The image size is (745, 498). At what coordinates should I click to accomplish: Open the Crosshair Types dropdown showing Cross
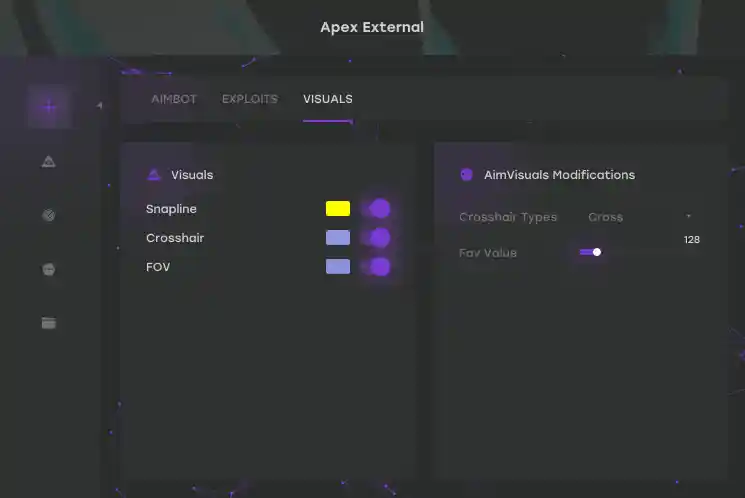click(640, 217)
